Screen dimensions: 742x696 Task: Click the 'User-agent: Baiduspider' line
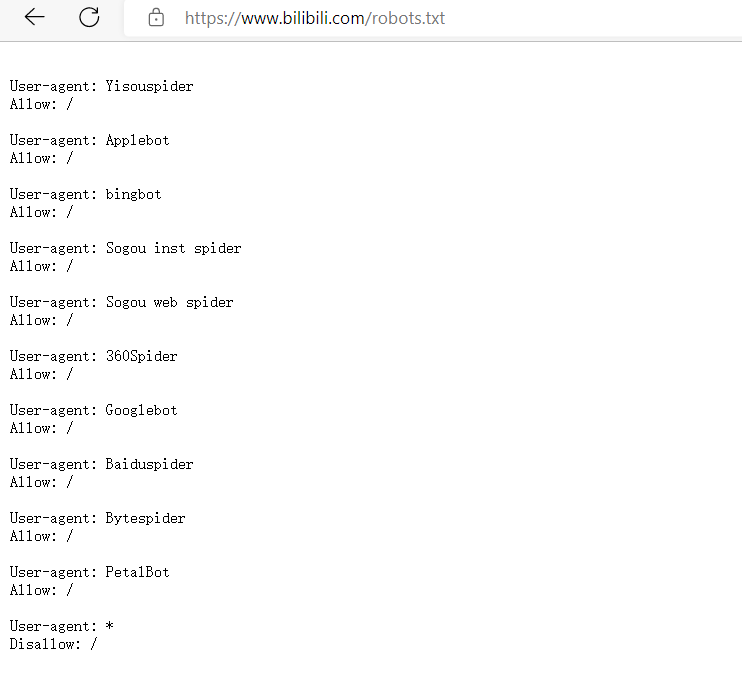pos(101,464)
